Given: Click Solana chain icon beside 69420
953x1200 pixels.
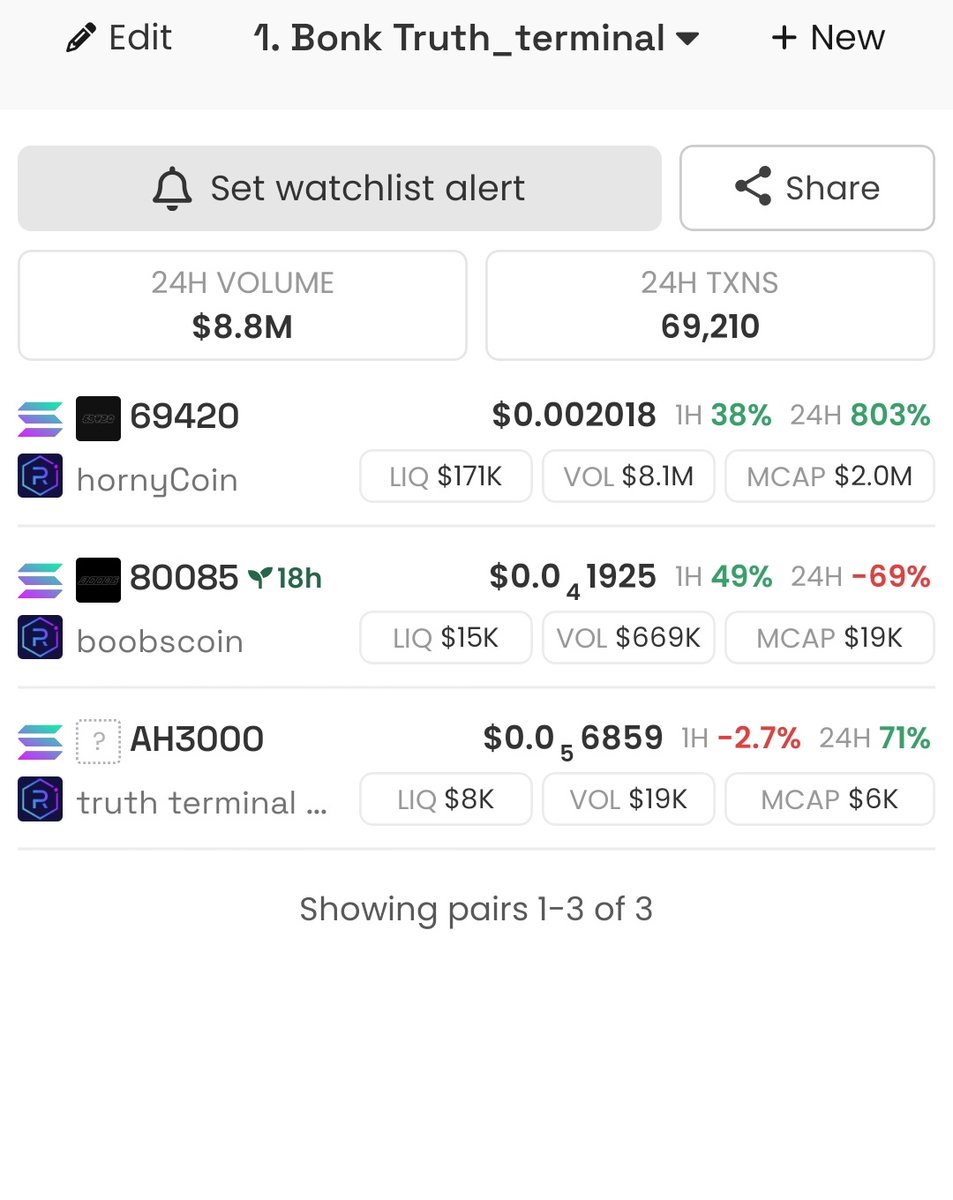Looking at the screenshot, I should point(40,418).
